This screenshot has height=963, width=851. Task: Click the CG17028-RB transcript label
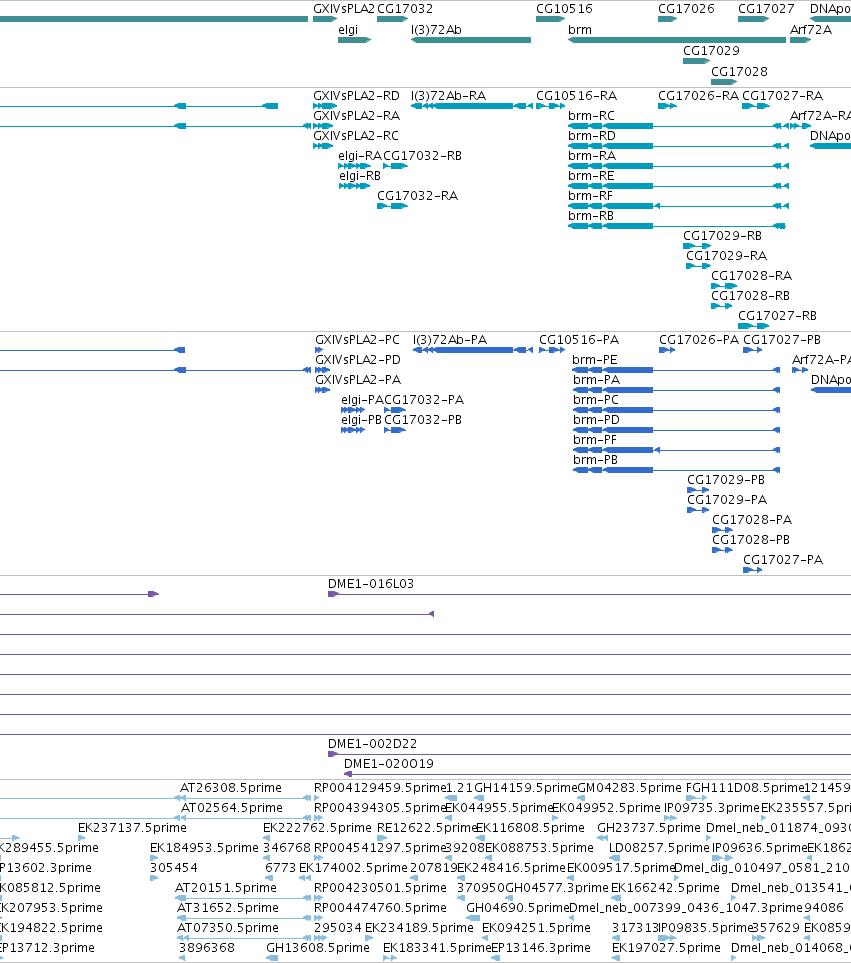pos(750,296)
